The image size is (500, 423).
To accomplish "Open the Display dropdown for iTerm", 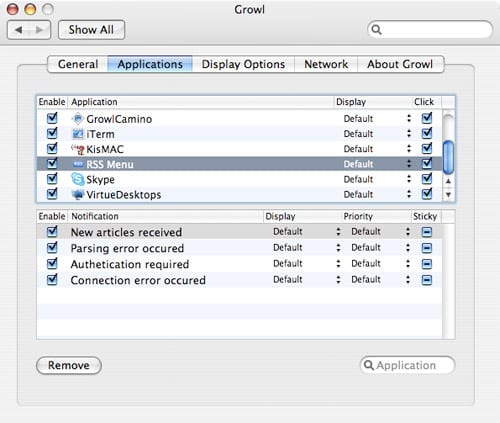I will 377,134.
